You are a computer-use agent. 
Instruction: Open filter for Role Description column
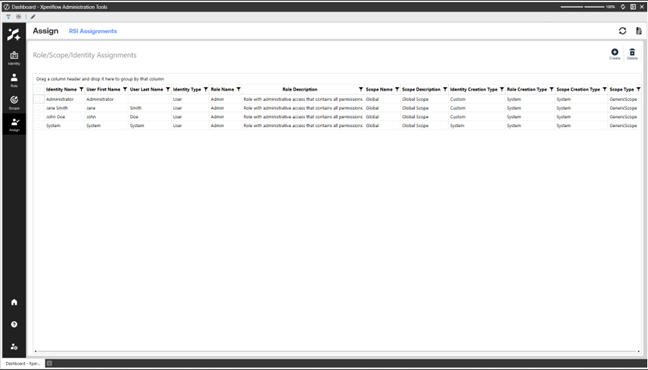[x=361, y=89]
